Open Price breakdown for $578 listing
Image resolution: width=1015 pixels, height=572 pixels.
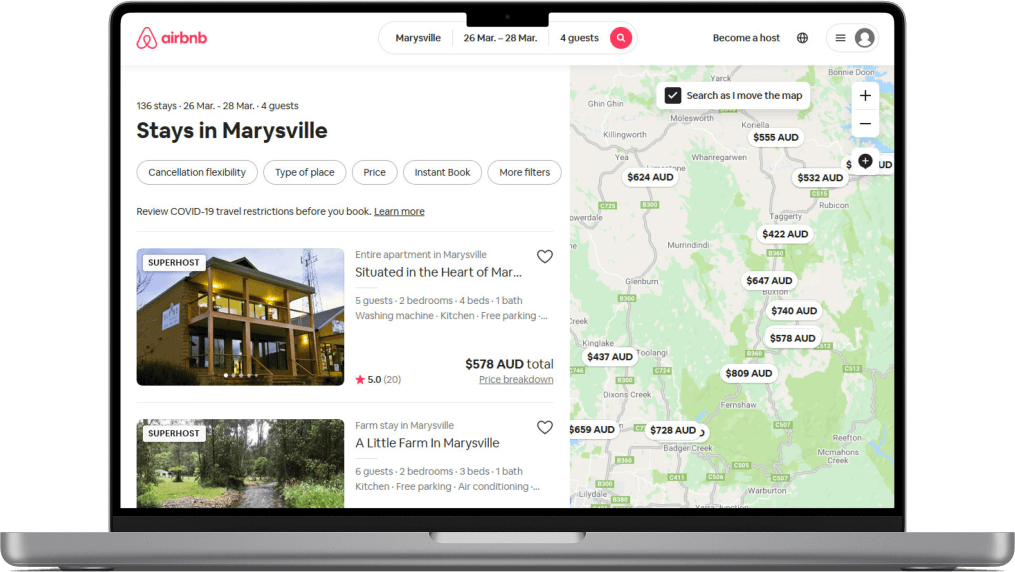click(x=516, y=380)
